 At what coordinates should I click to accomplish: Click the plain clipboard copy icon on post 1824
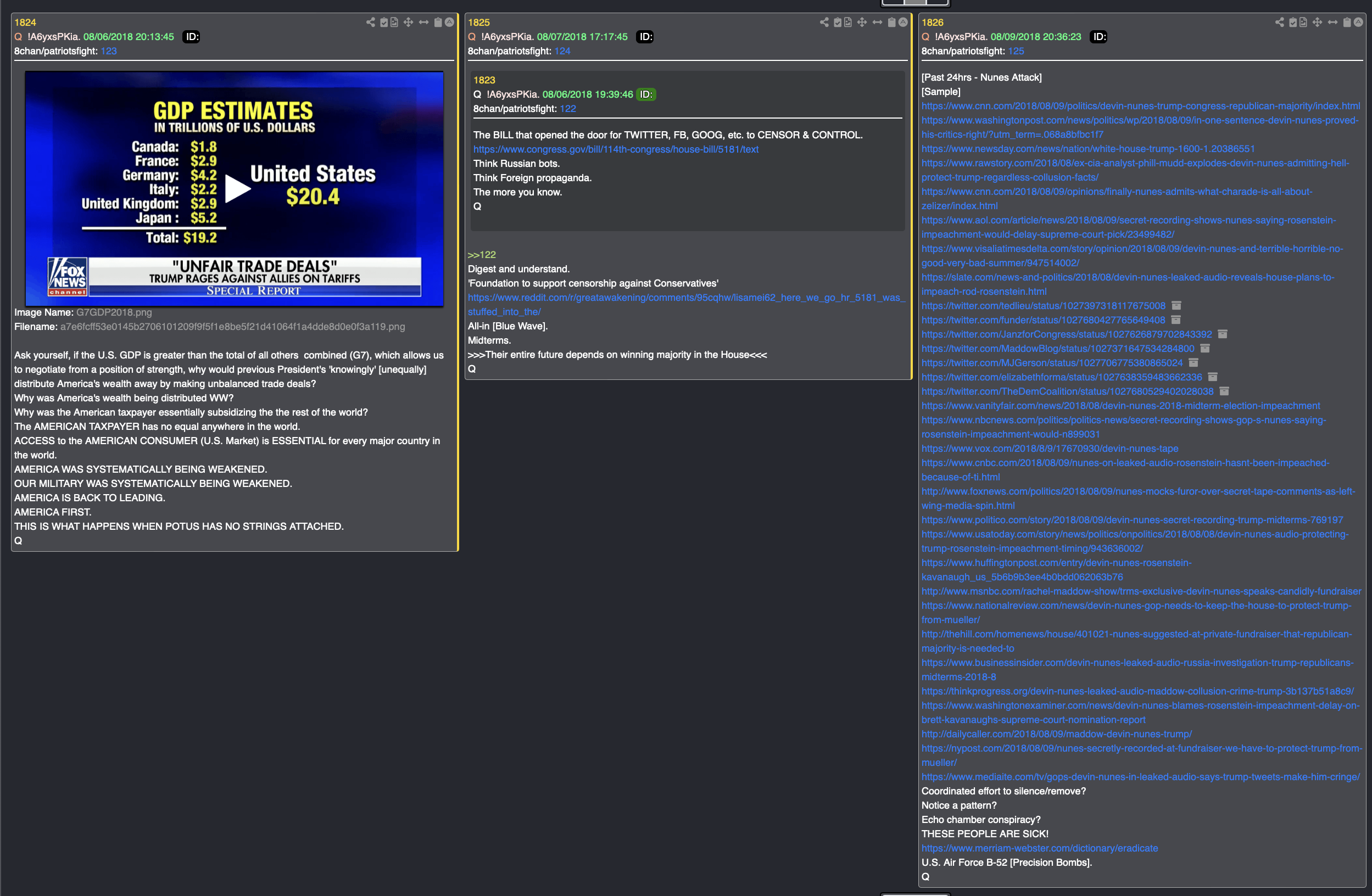[438, 23]
